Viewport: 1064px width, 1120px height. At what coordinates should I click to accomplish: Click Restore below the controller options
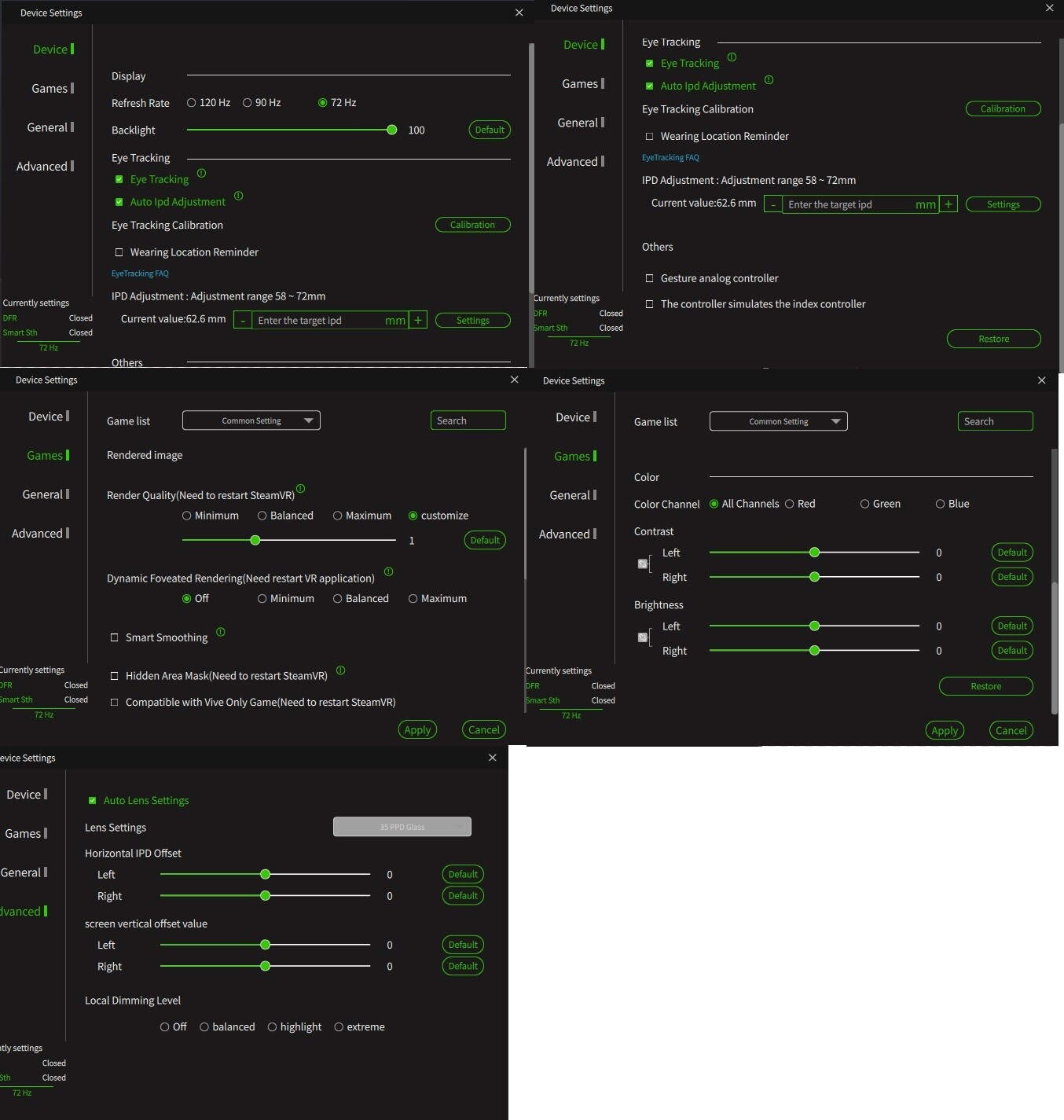(994, 339)
